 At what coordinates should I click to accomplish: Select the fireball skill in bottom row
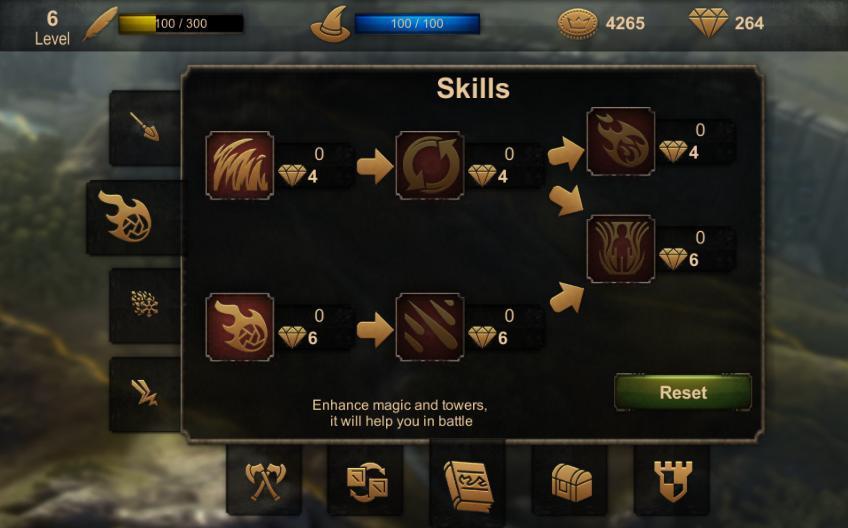[240, 327]
